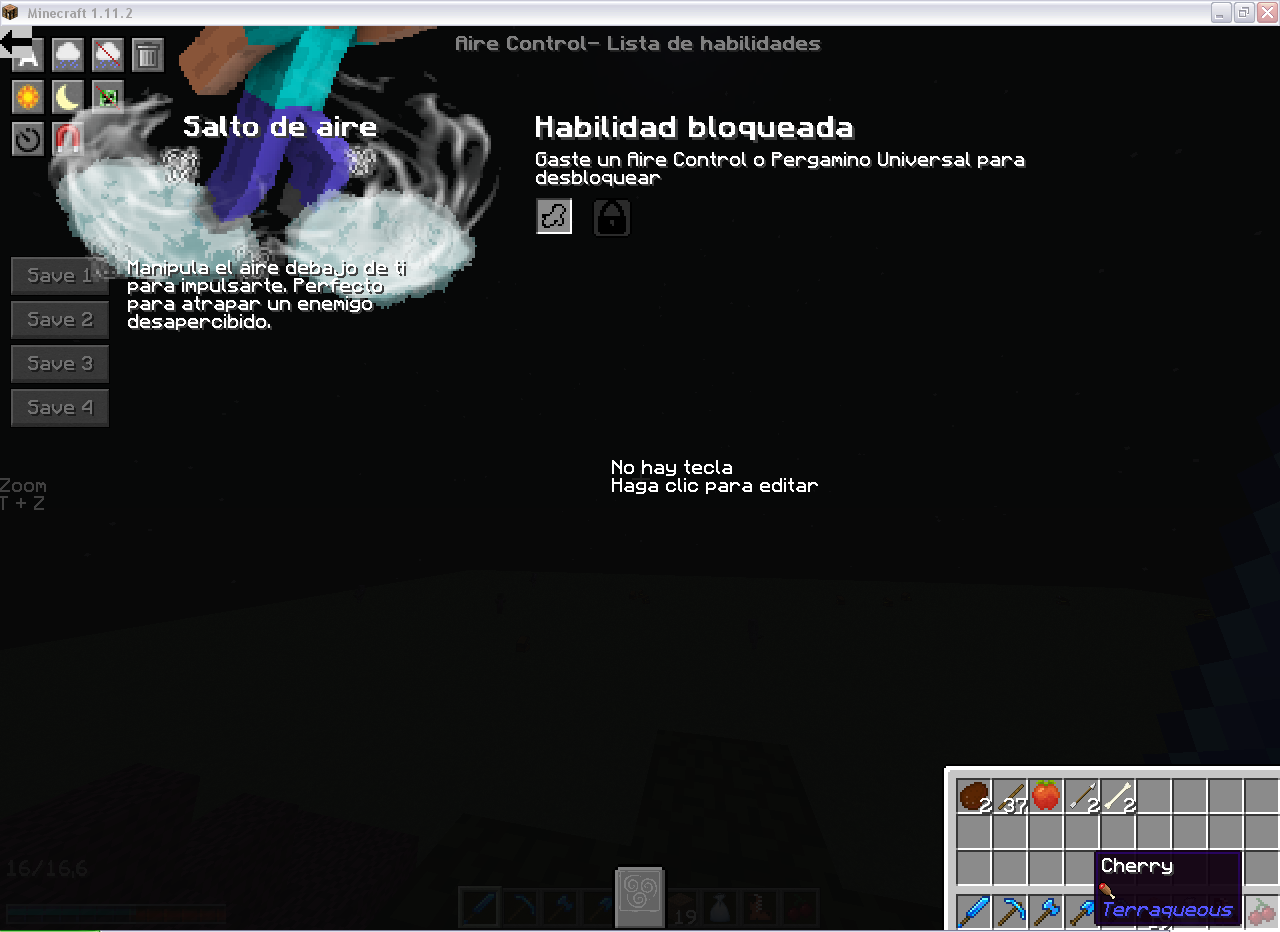Click 'Haga clic para editar' to set a keybind
Screen dimensions: 1280x932
[x=714, y=485]
